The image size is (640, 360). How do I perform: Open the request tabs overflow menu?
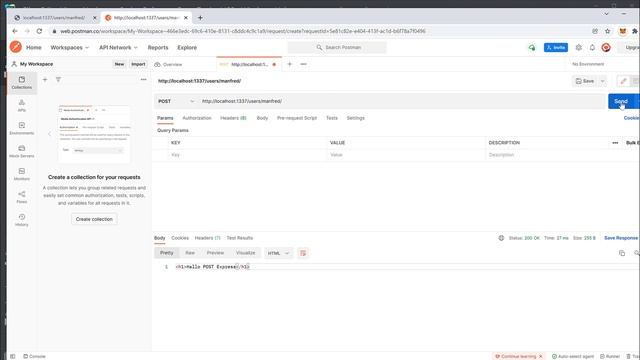pyautogui.click(x=303, y=64)
